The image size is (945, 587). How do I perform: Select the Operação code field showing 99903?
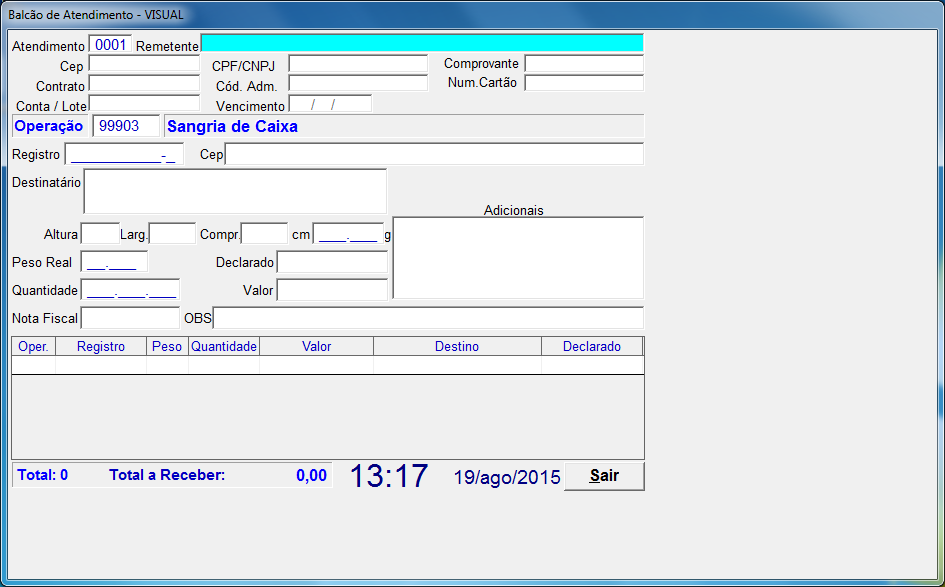126,126
